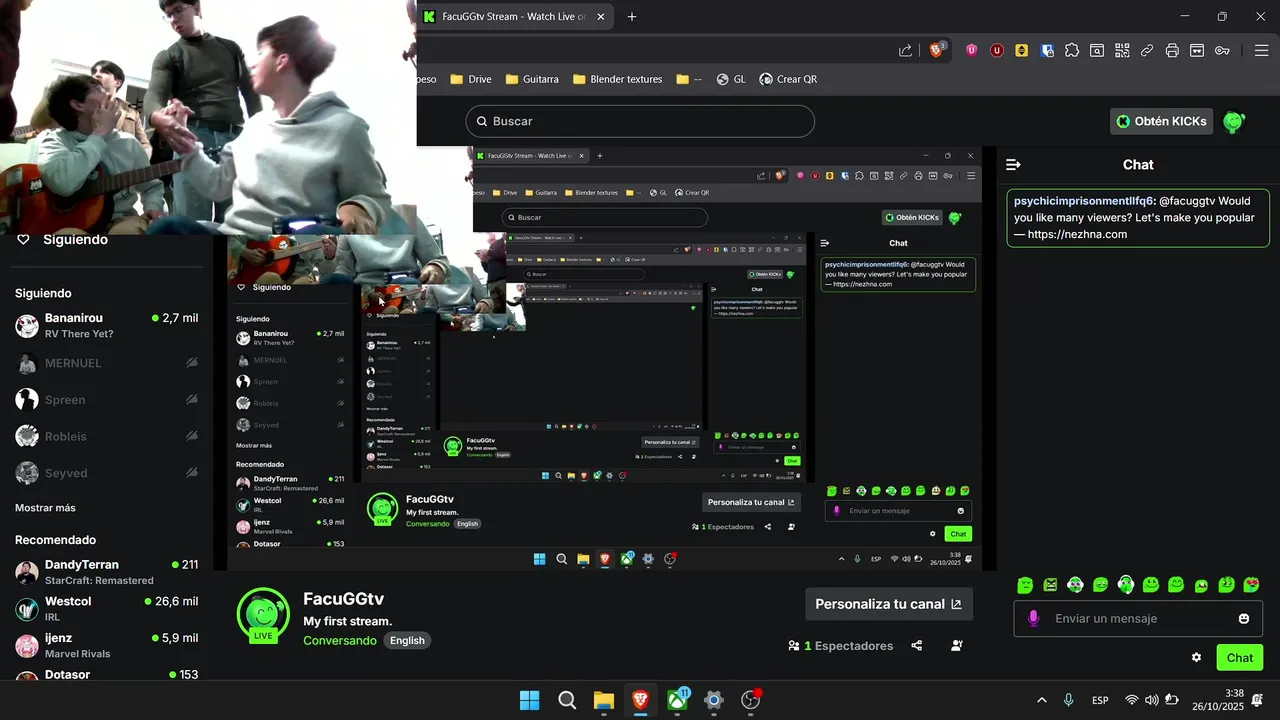Open chat settings gear icon
Image resolution: width=1280 pixels, height=720 pixels.
pyautogui.click(x=1196, y=657)
